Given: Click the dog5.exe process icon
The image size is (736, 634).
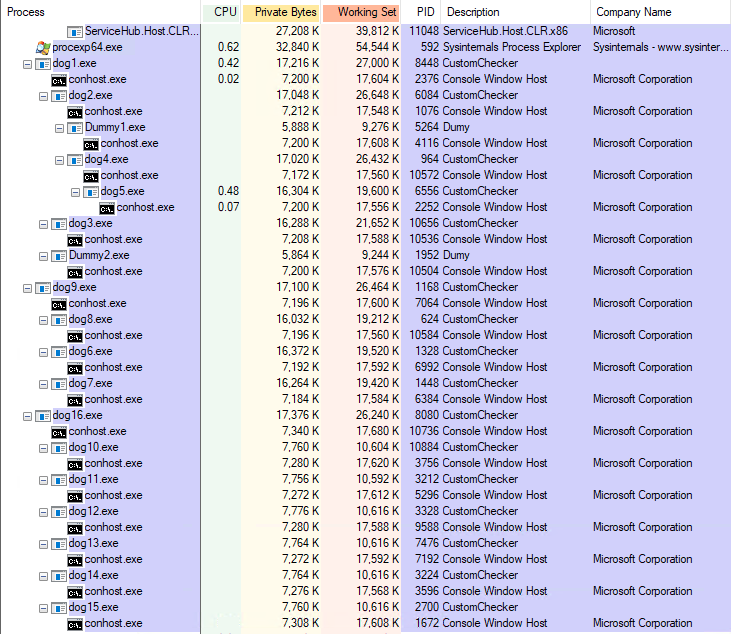Looking at the screenshot, I should pyautogui.click(x=91, y=192).
